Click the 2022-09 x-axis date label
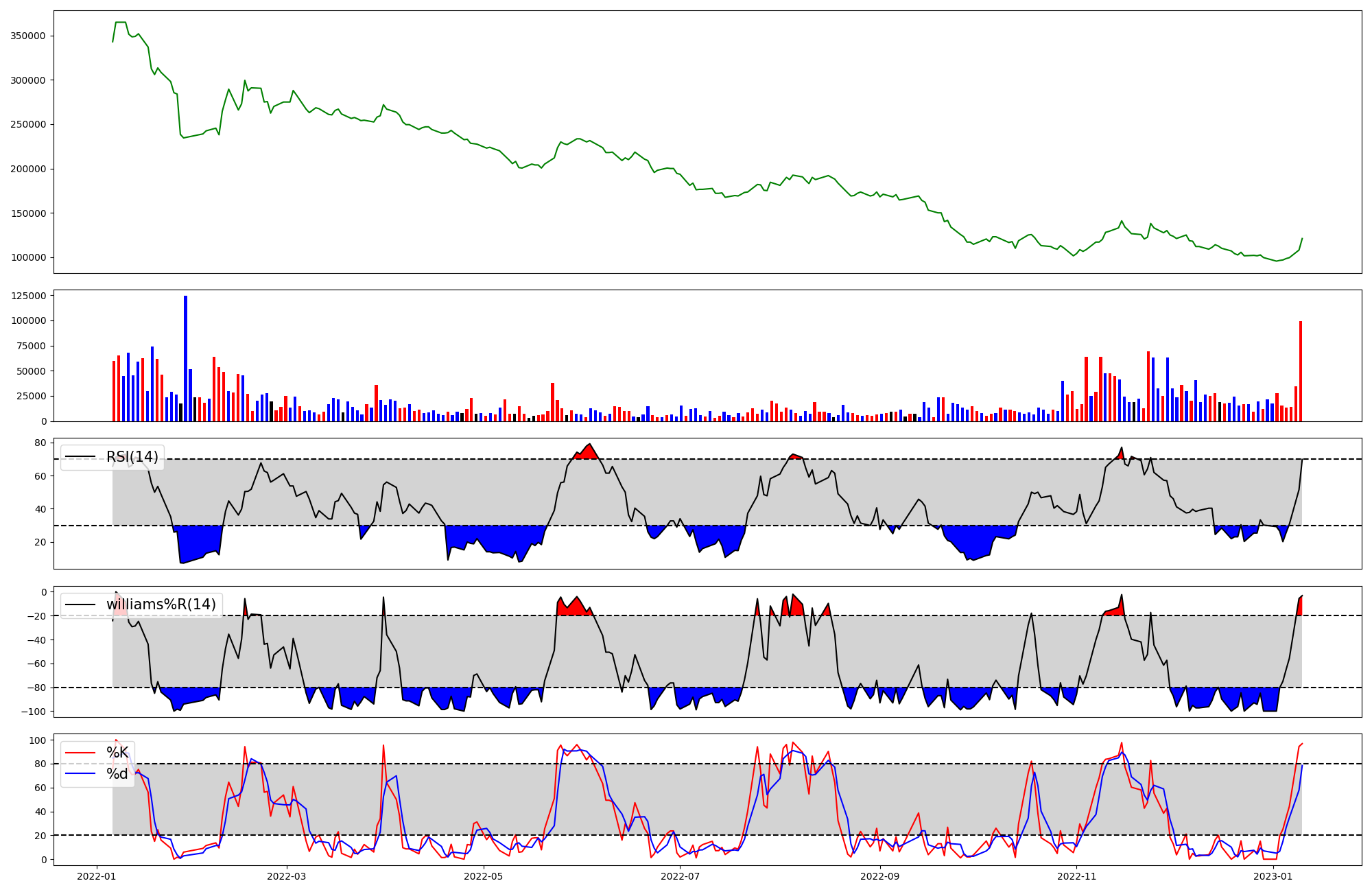The height and width of the screenshot is (892, 1372). click(880, 876)
